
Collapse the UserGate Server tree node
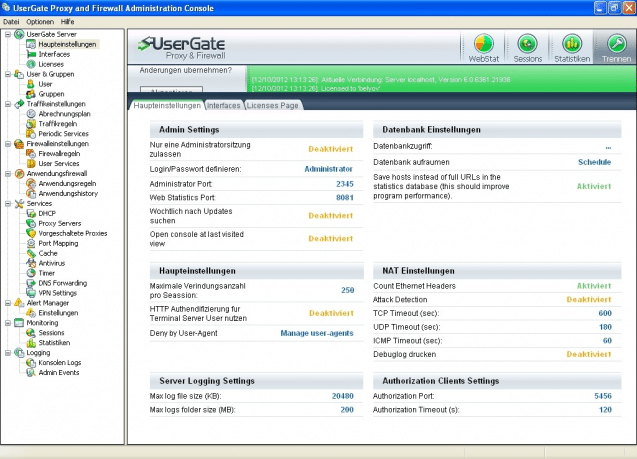[x=8, y=34]
